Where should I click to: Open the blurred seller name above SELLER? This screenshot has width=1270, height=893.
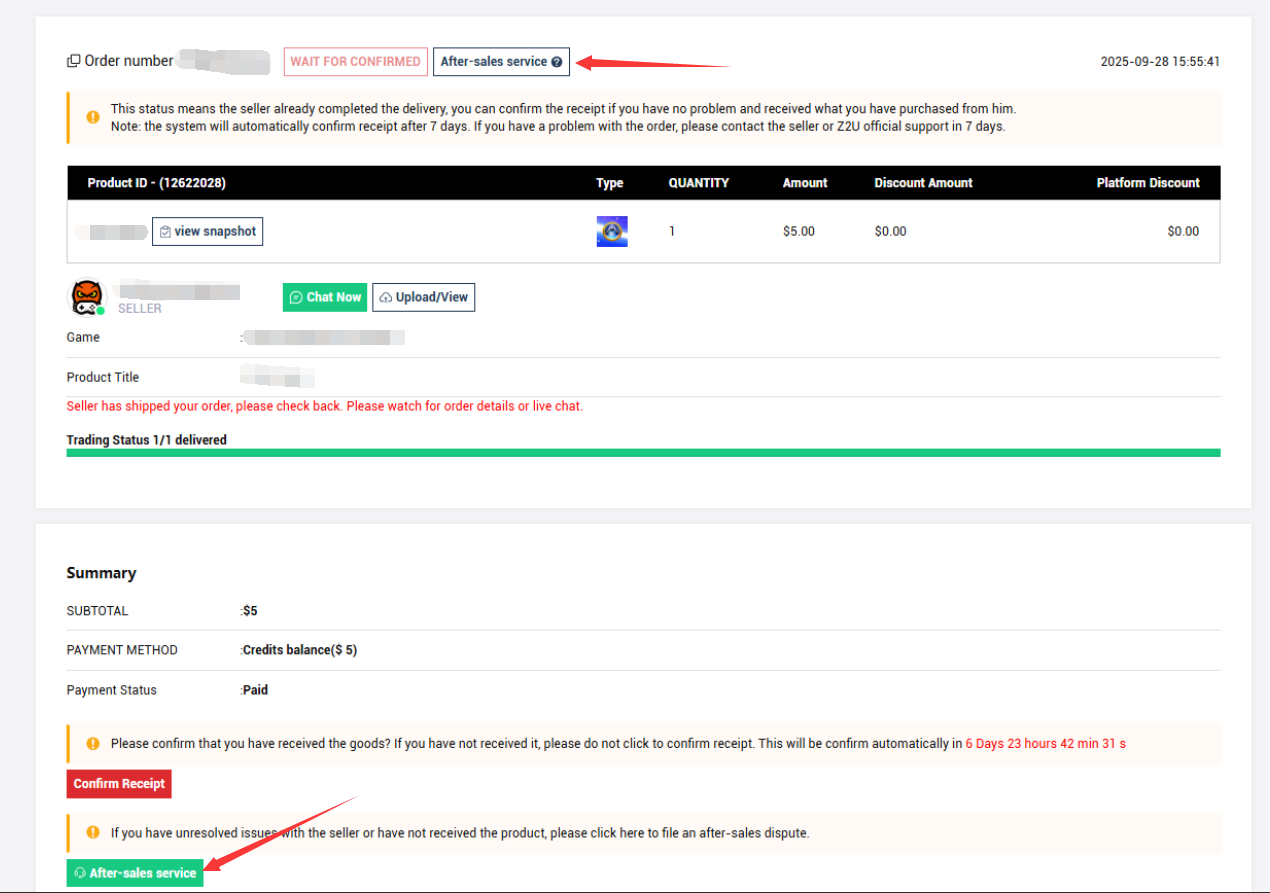coord(178,291)
